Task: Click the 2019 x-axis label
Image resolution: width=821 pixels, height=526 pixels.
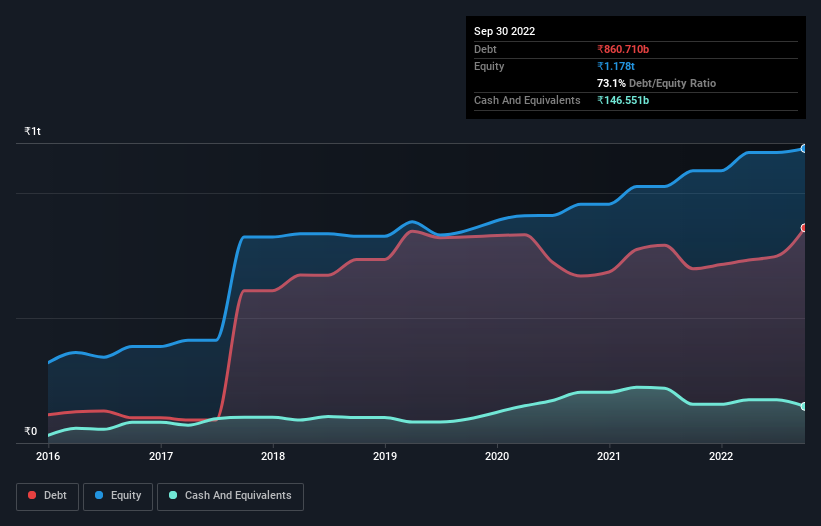Action: point(385,456)
